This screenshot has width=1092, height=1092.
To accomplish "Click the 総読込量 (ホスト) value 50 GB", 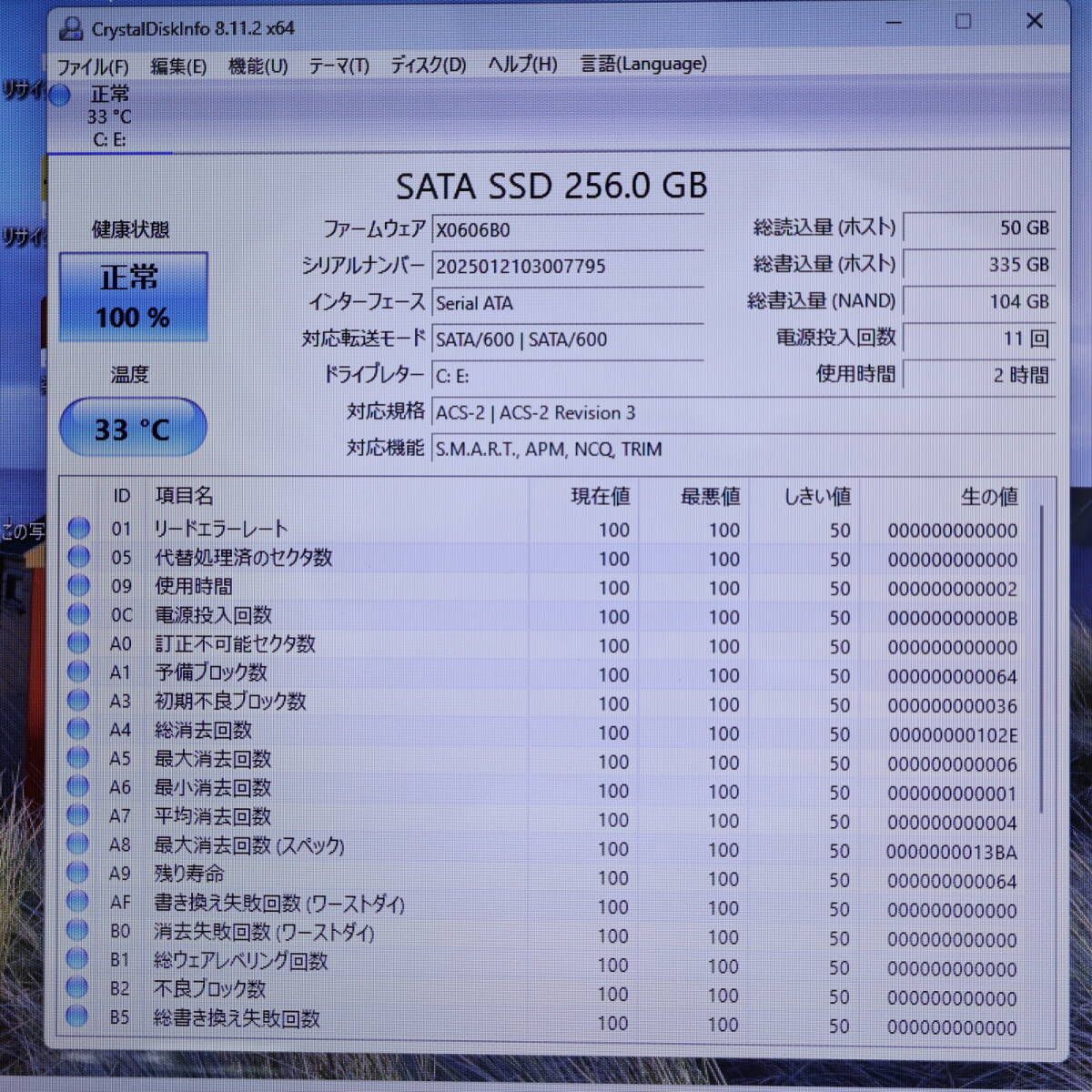I will coord(978,228).
